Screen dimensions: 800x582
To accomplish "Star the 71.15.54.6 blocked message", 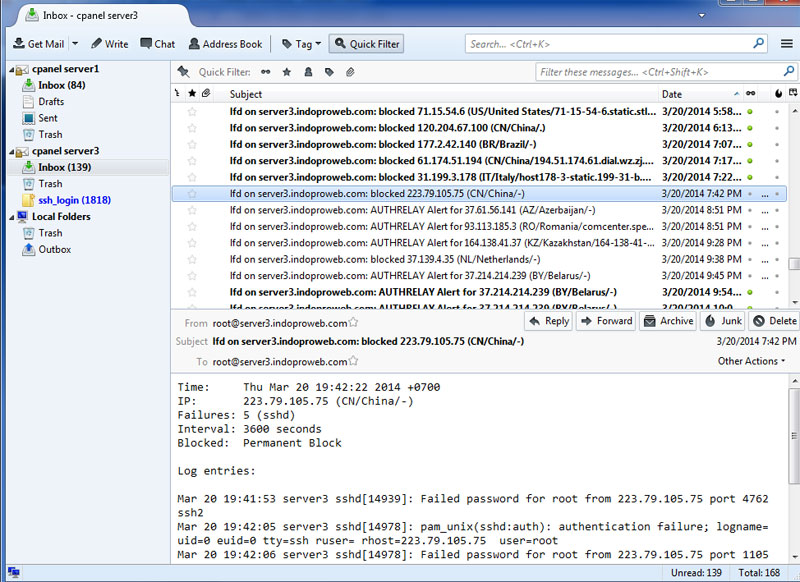I will tap(192, 112).
